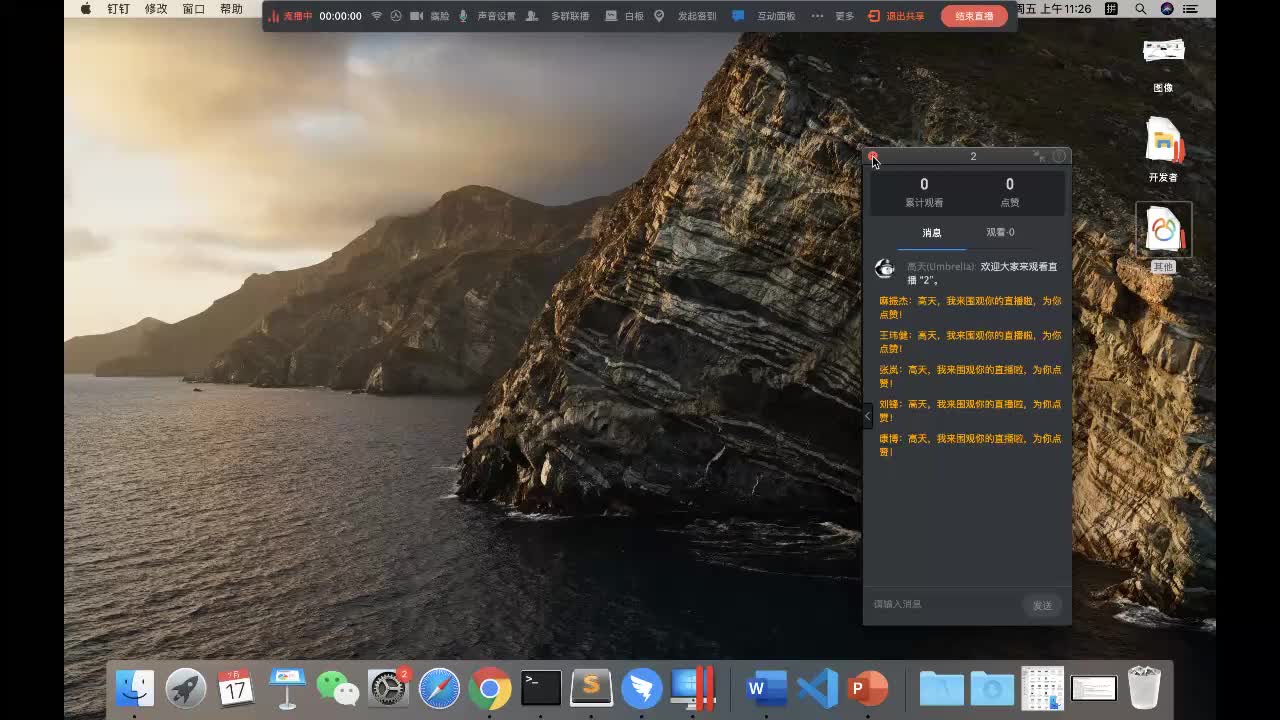Click the message from 刘锋
1280x720 pixels.
pyautogui.click(x=970, y=411)
